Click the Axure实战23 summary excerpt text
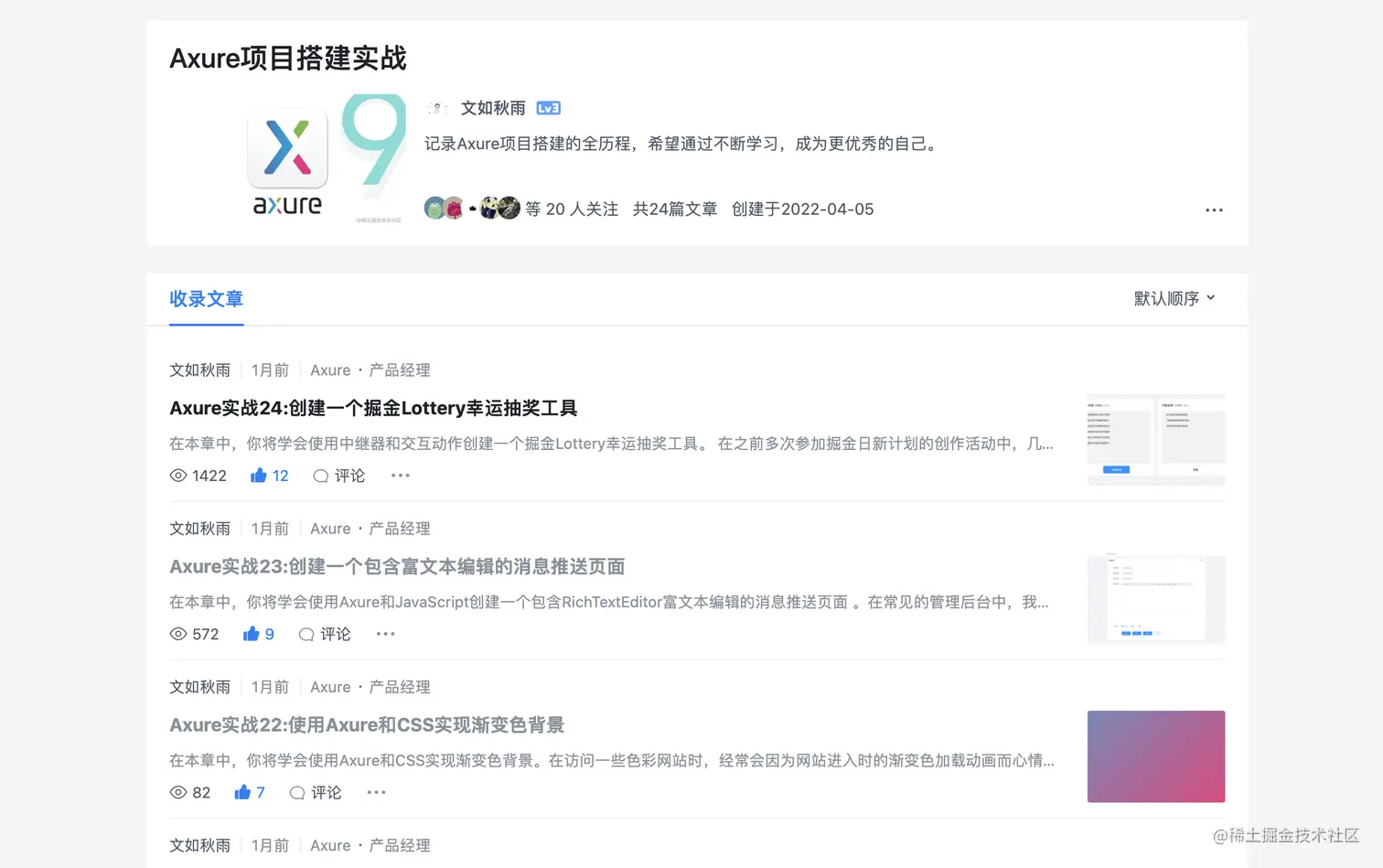 point(609,602)
